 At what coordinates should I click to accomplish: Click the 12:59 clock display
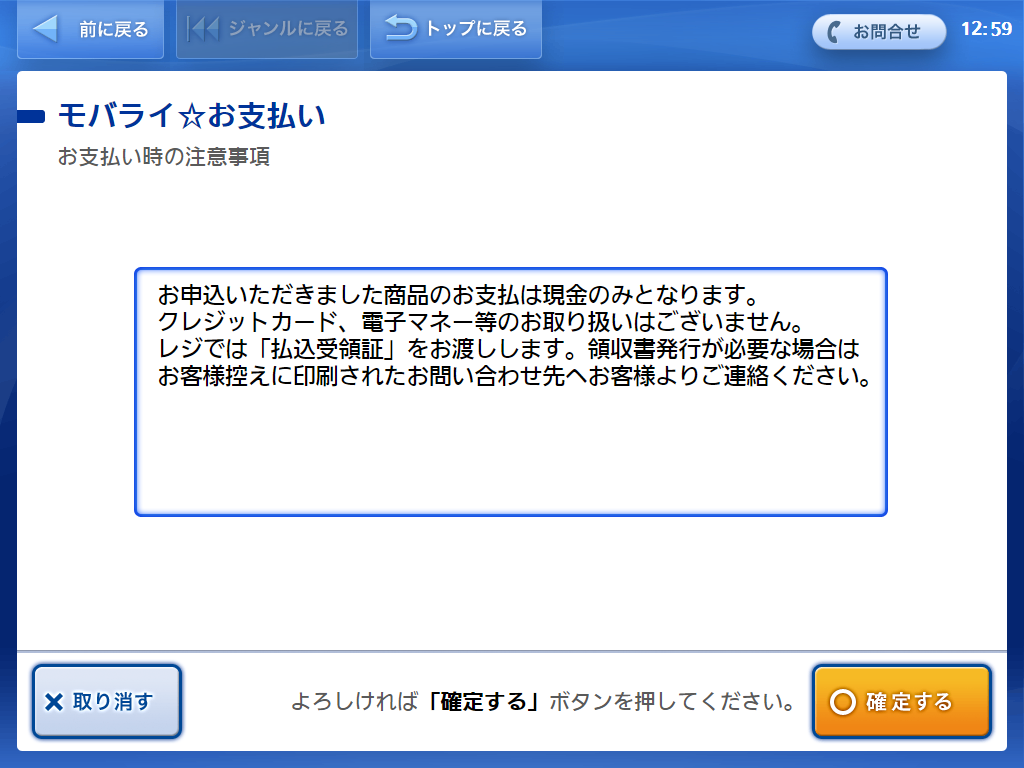click(x=986, y=29)
